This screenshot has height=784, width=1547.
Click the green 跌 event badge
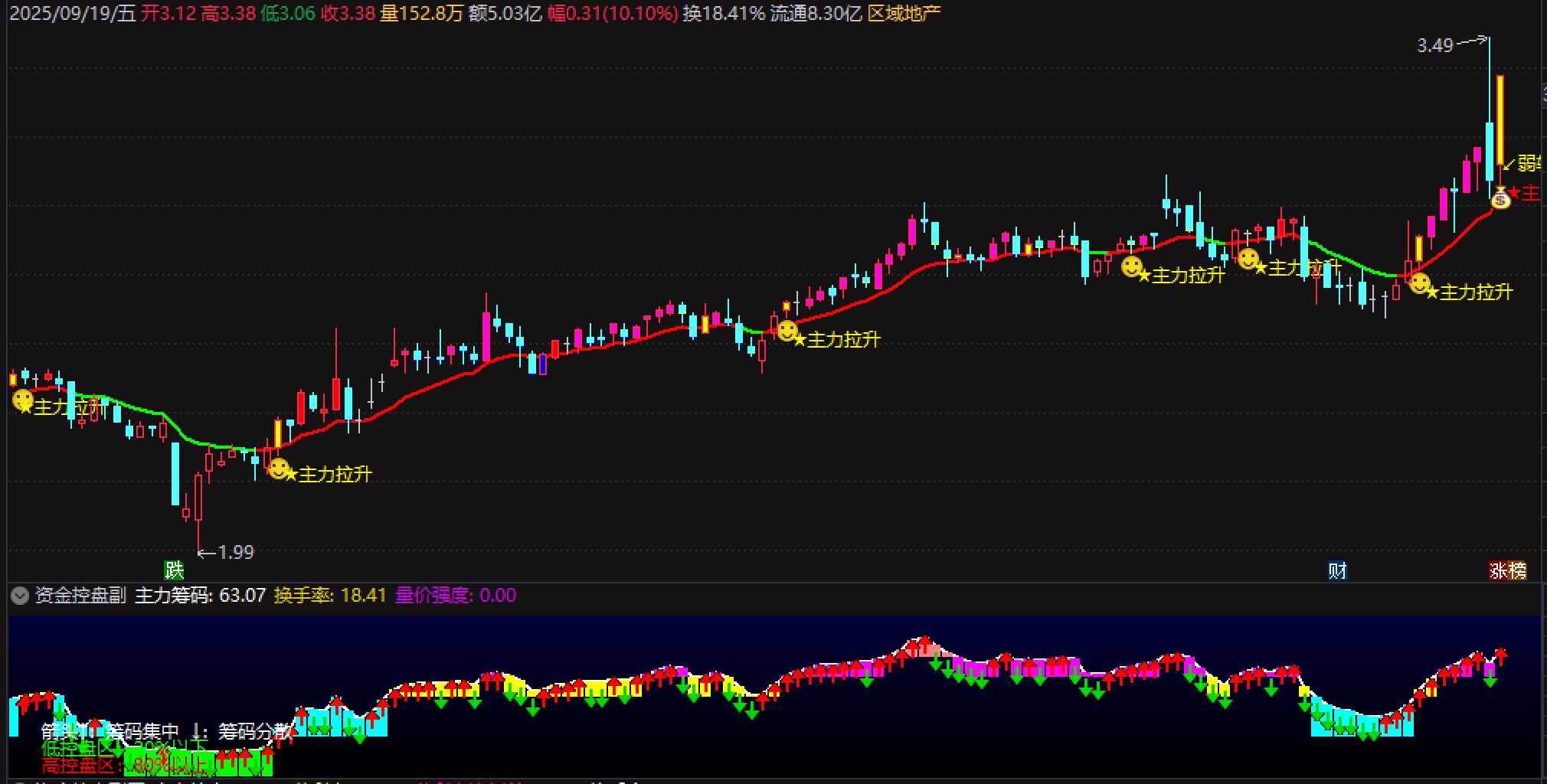(175, 570)
